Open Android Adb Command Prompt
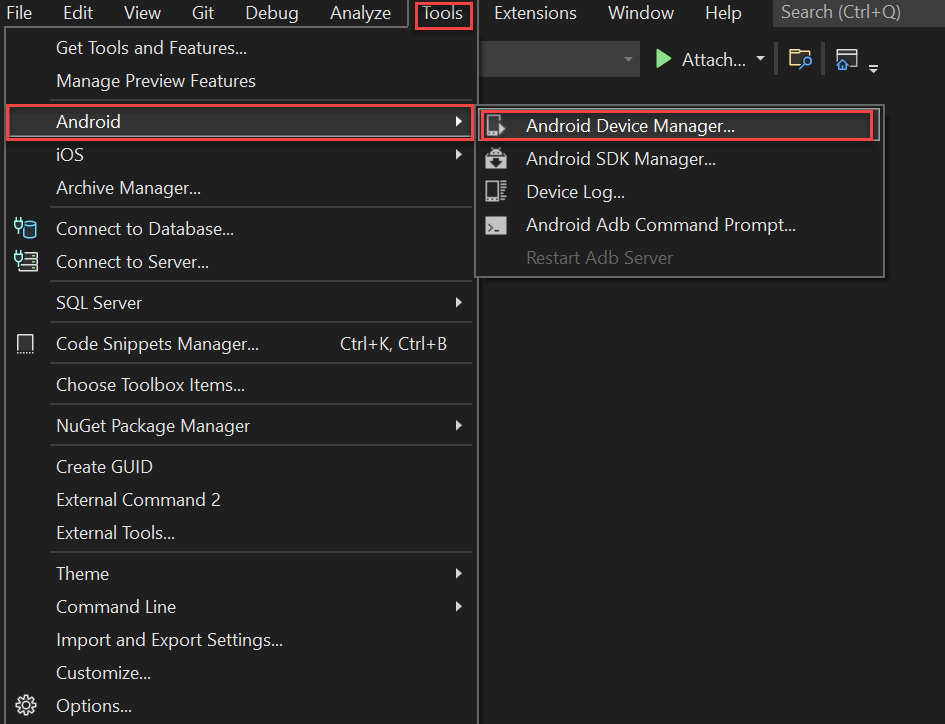The image size is (945, 724). [679, 225]
